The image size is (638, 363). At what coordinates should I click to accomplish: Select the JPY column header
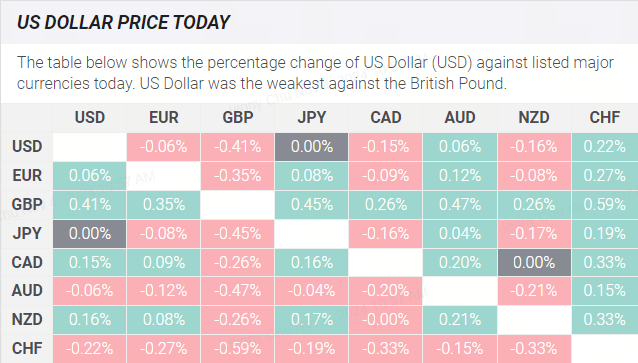pyautogui.click(x=312, y=118)
